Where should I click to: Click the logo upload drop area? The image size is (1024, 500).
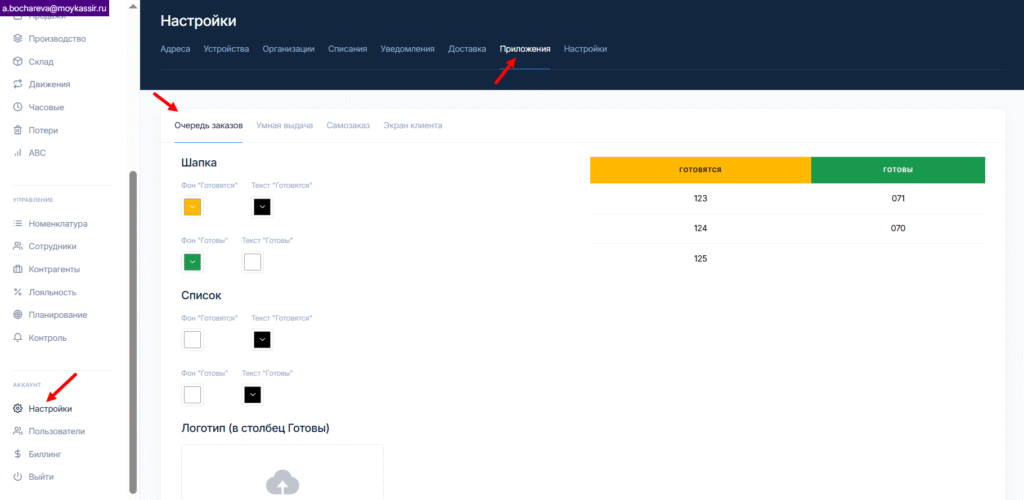(x=282, y=473)
